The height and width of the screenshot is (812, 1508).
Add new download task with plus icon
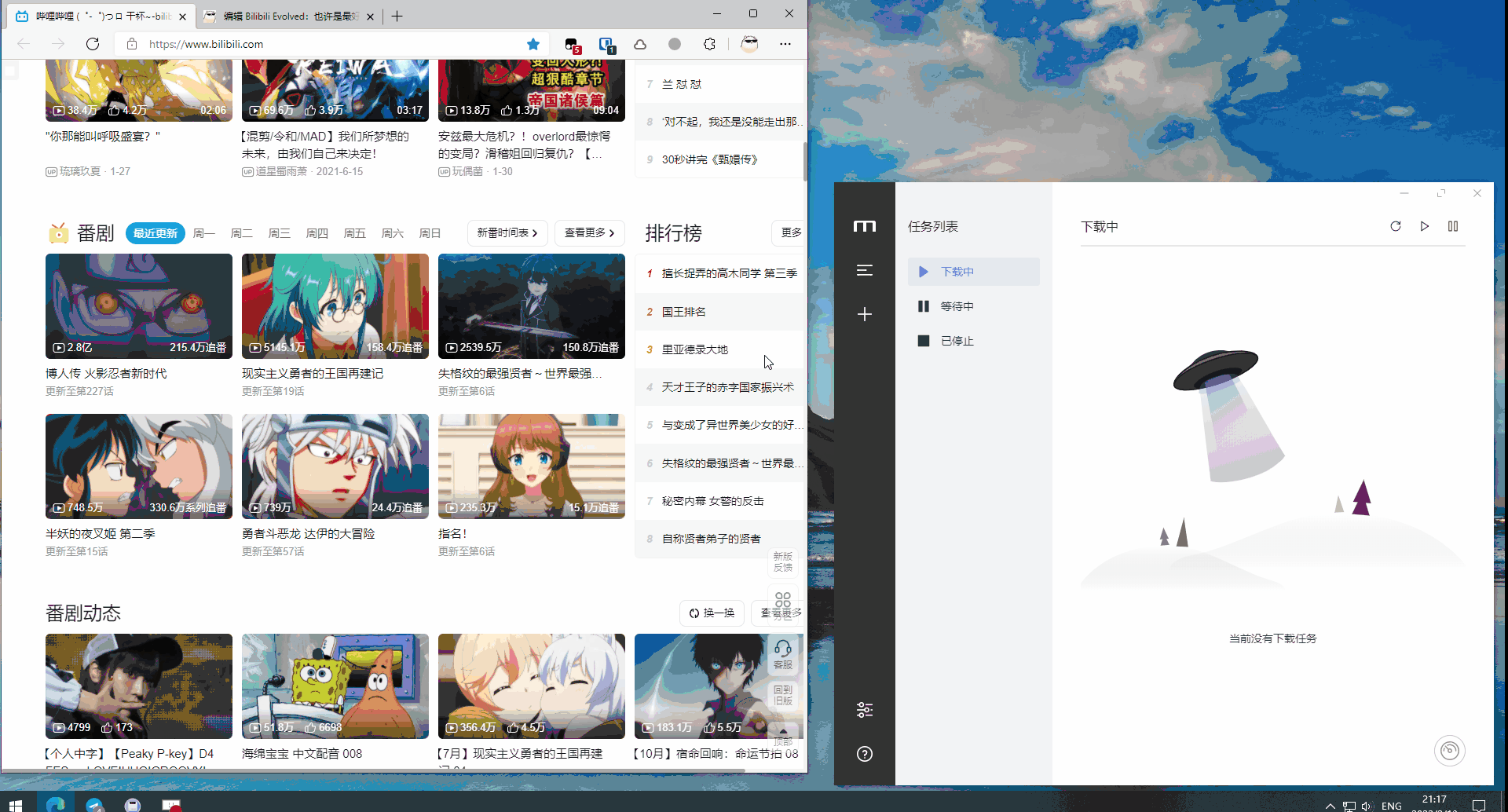864,314
